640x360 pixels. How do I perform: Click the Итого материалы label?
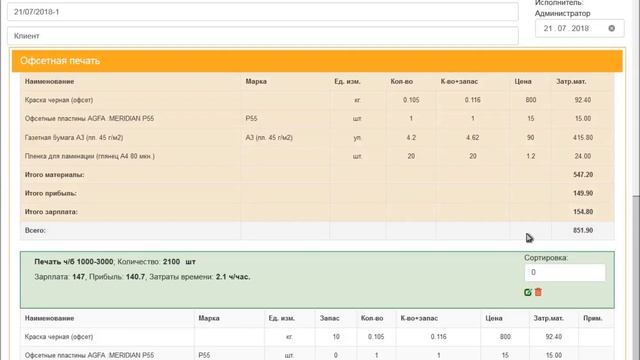point(54,175)
